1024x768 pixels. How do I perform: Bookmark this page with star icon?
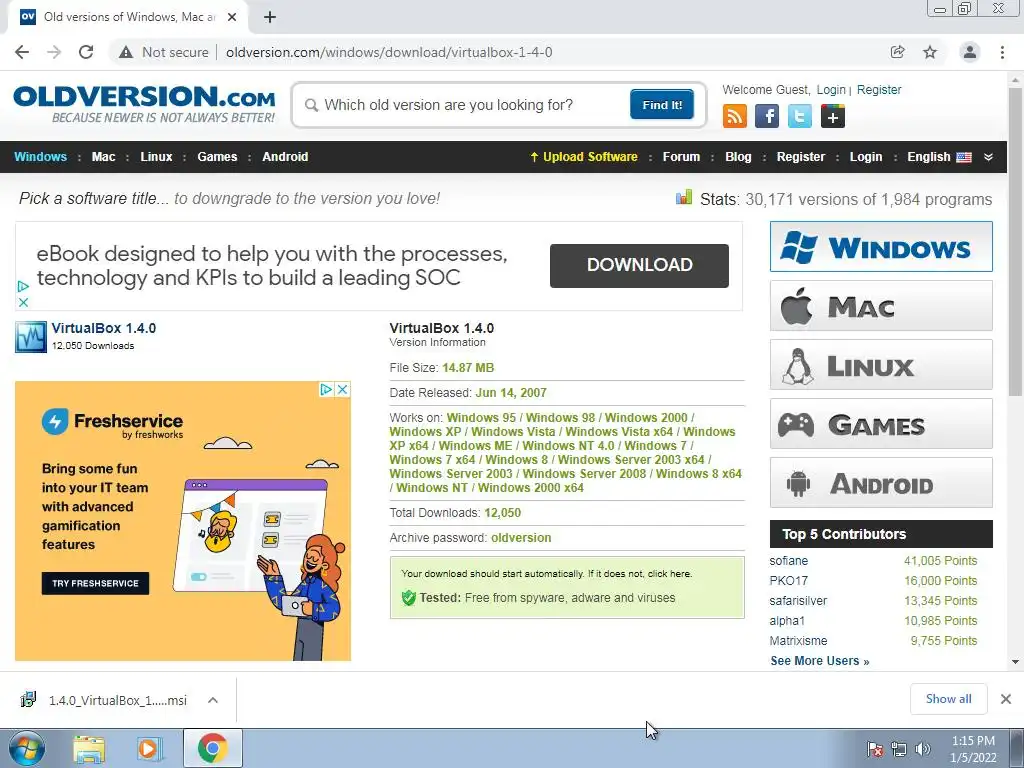[x=930, y=52]
